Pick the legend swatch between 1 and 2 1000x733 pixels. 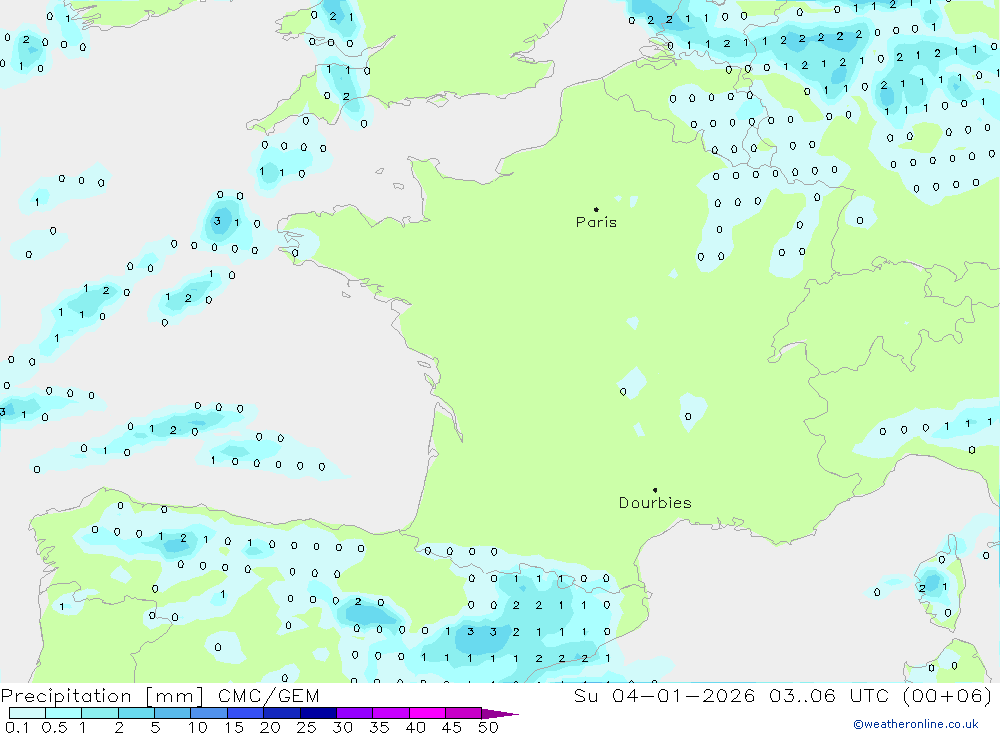pyautogui.click(x=99, y=713)
